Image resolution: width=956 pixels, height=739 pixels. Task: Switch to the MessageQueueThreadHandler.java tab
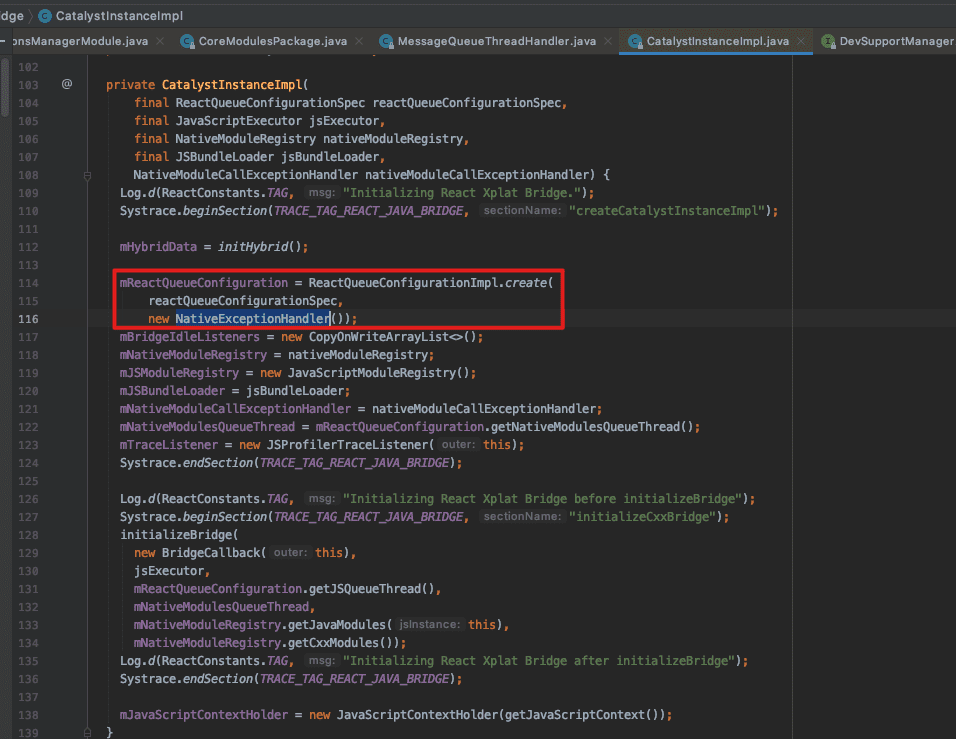coord(496,41)
